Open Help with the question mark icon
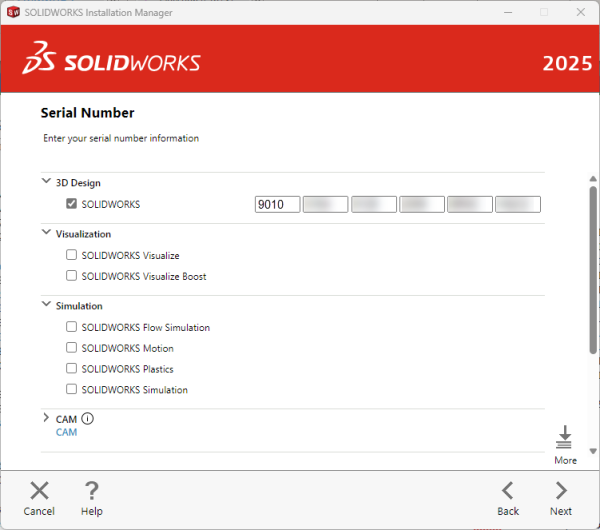Viewport: 600px width, 530px height. 91,490
